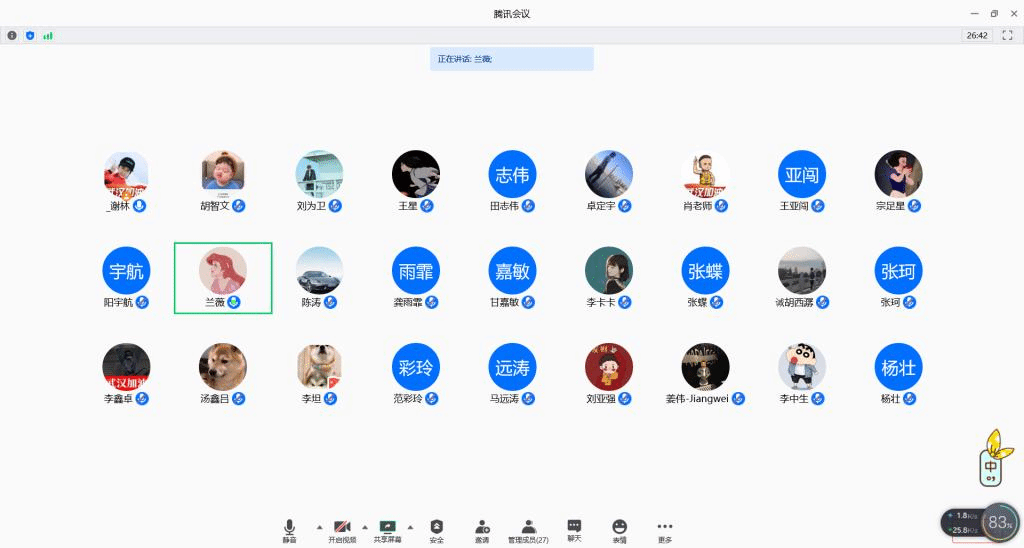This screenshot has height=548, width=1024.
Task: Turn on camera via 开启视频
Action: click(x=342, y=531)
